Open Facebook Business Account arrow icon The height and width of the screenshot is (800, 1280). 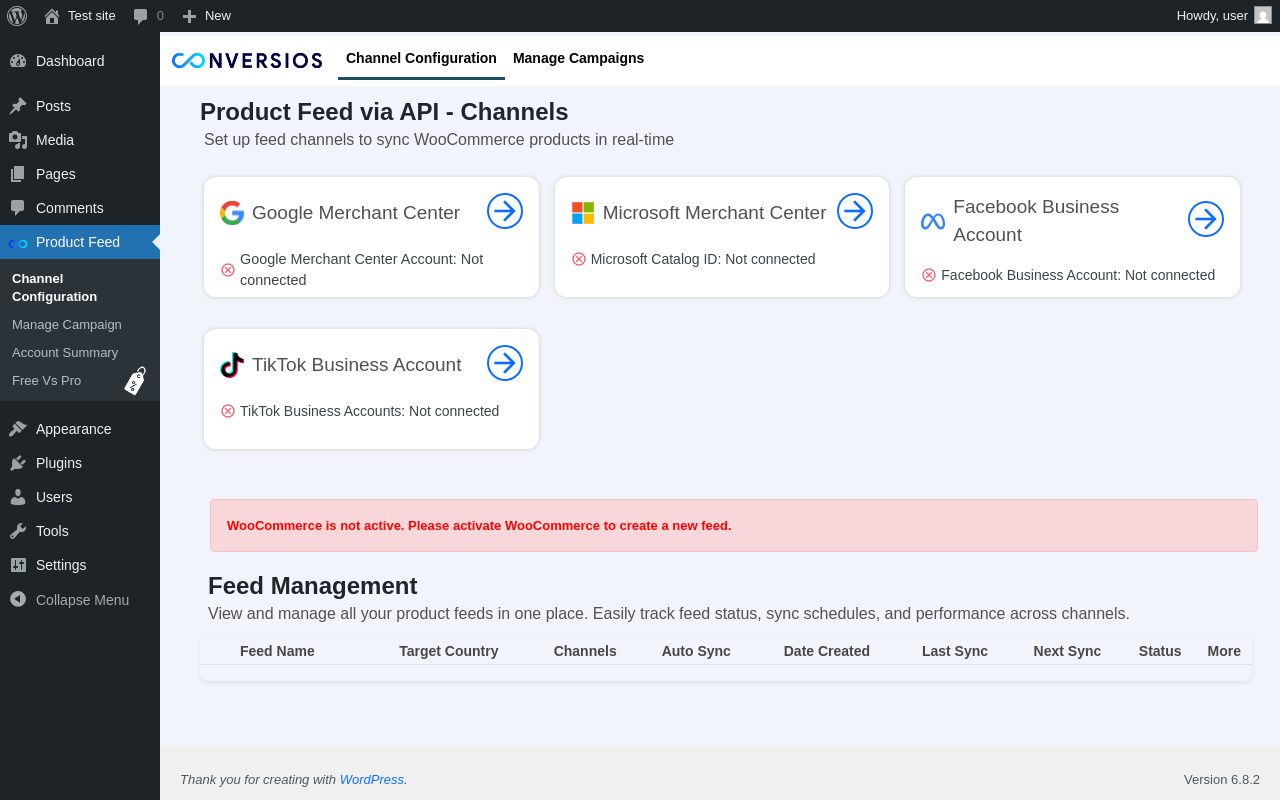pyautogui.click(x=1206, y=219)
